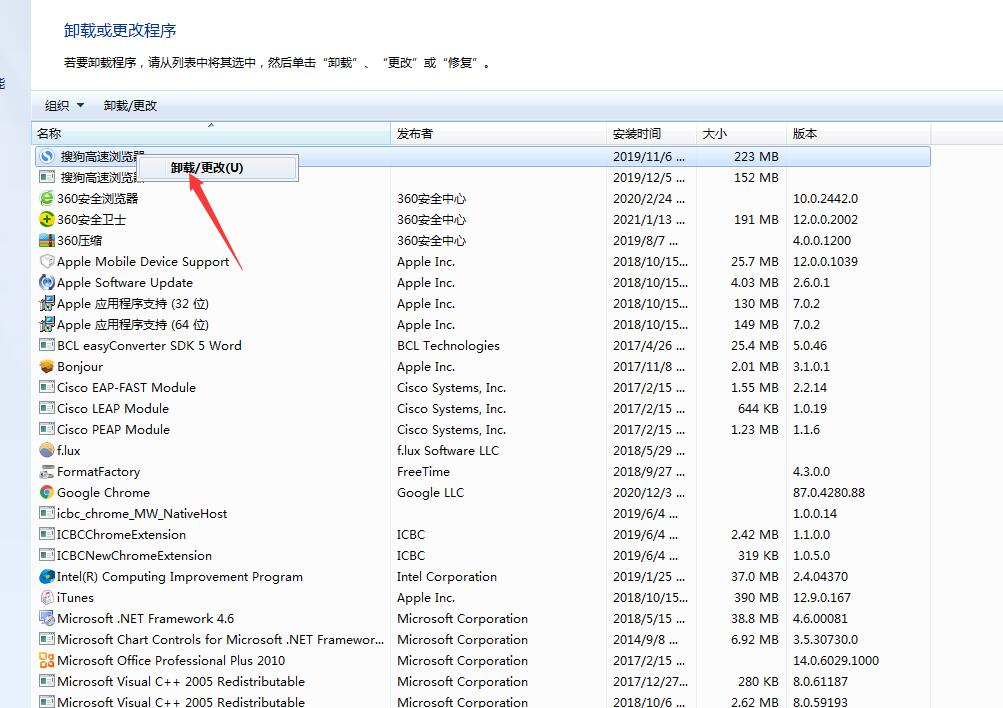
Task: Select the Cisco LEAP Module program name
Action: (113, 408)
